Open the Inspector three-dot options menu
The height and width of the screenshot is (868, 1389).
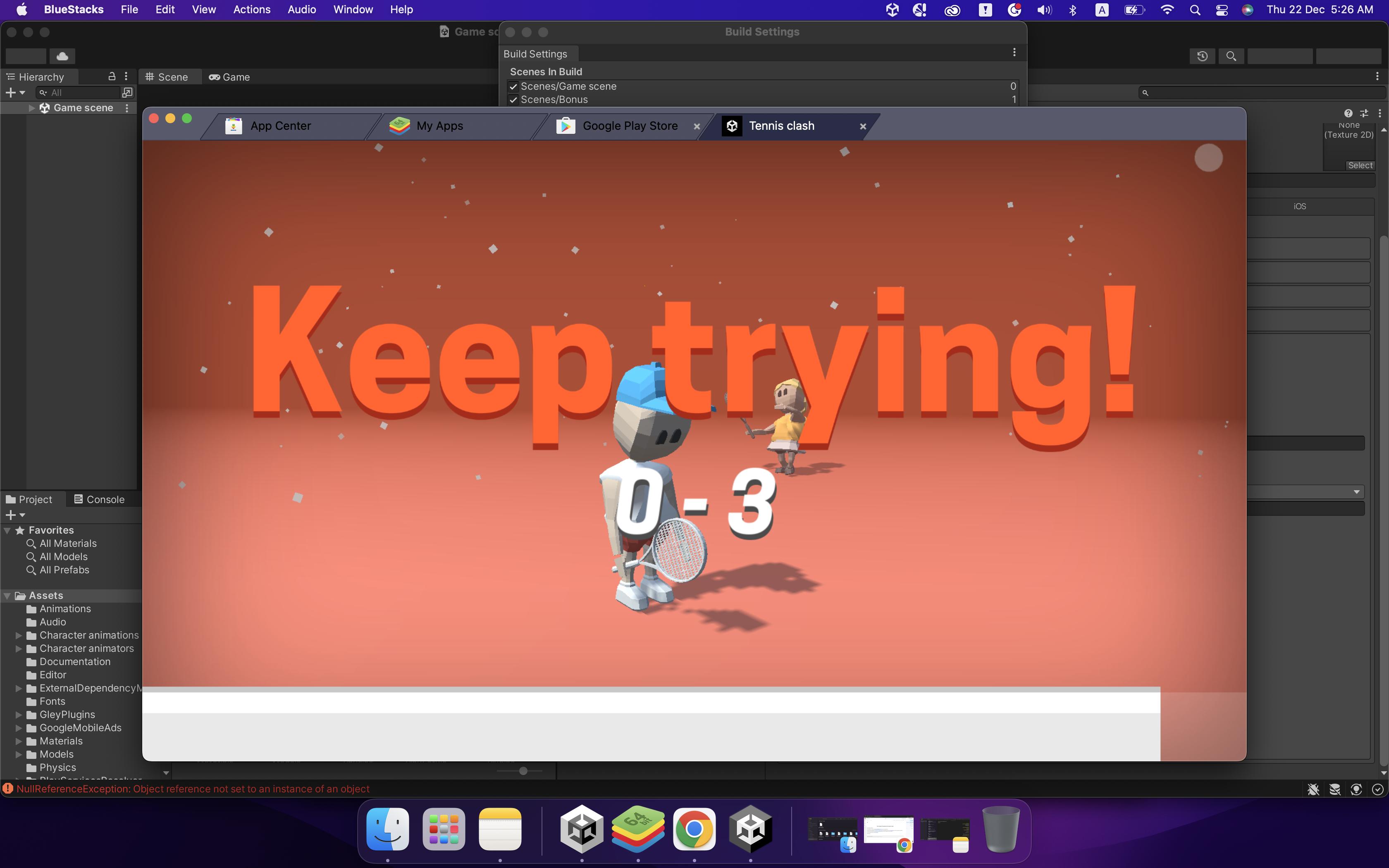1380,114
